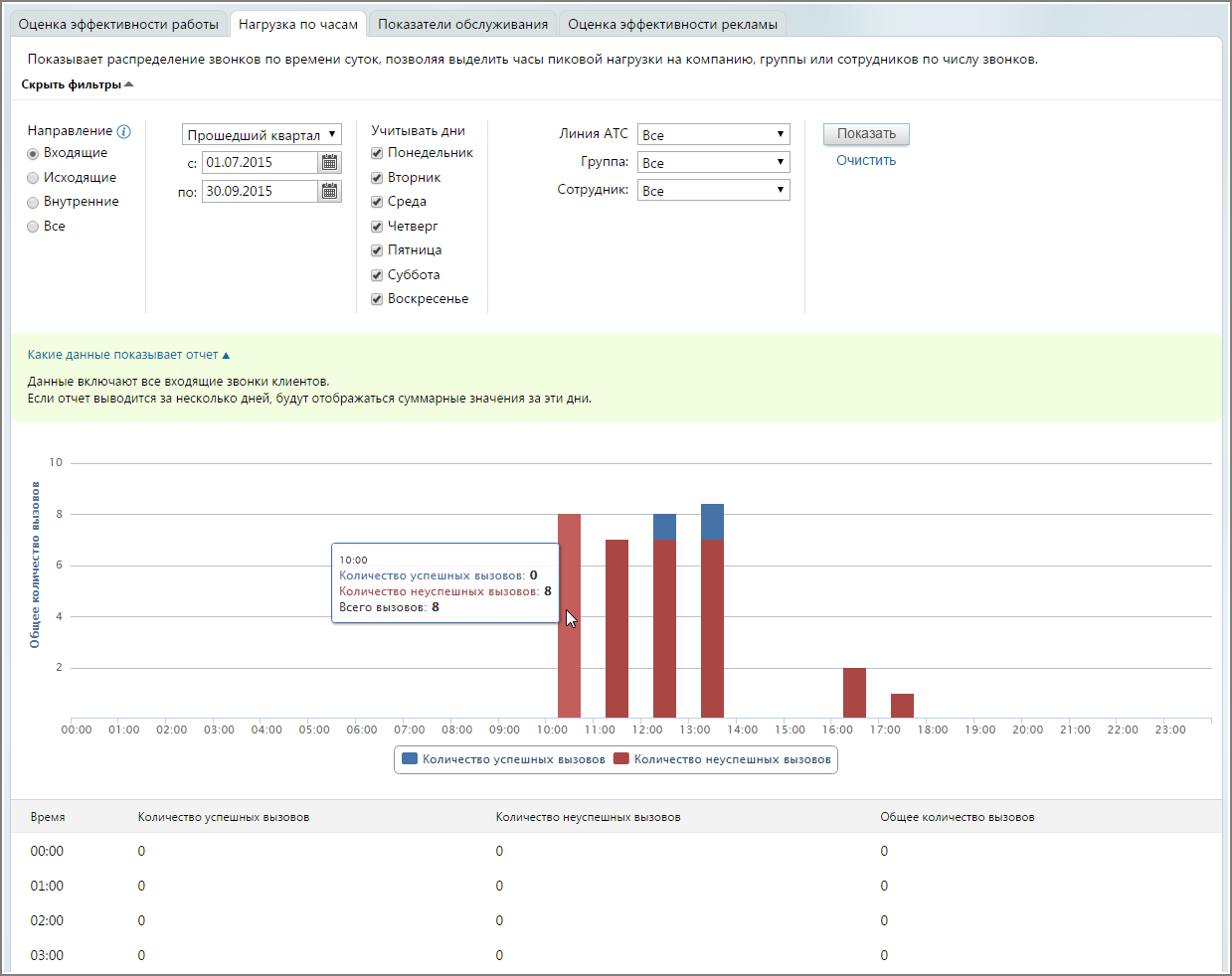Click the blue successful calls legend swatch

410,758
